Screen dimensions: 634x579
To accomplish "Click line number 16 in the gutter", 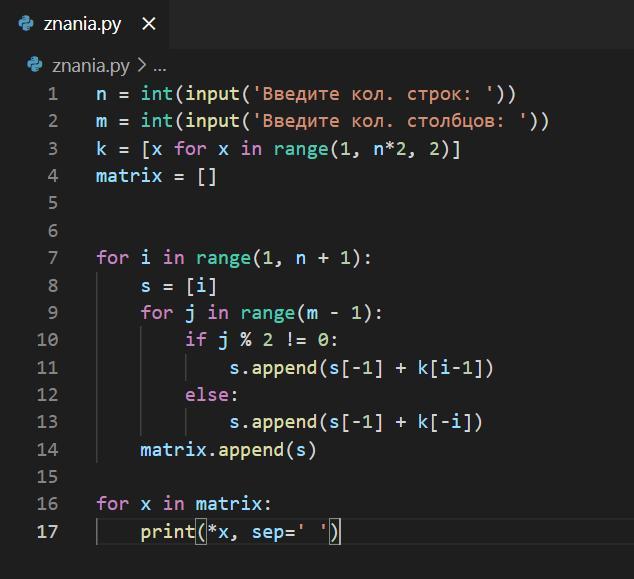I will coord(48,504).
